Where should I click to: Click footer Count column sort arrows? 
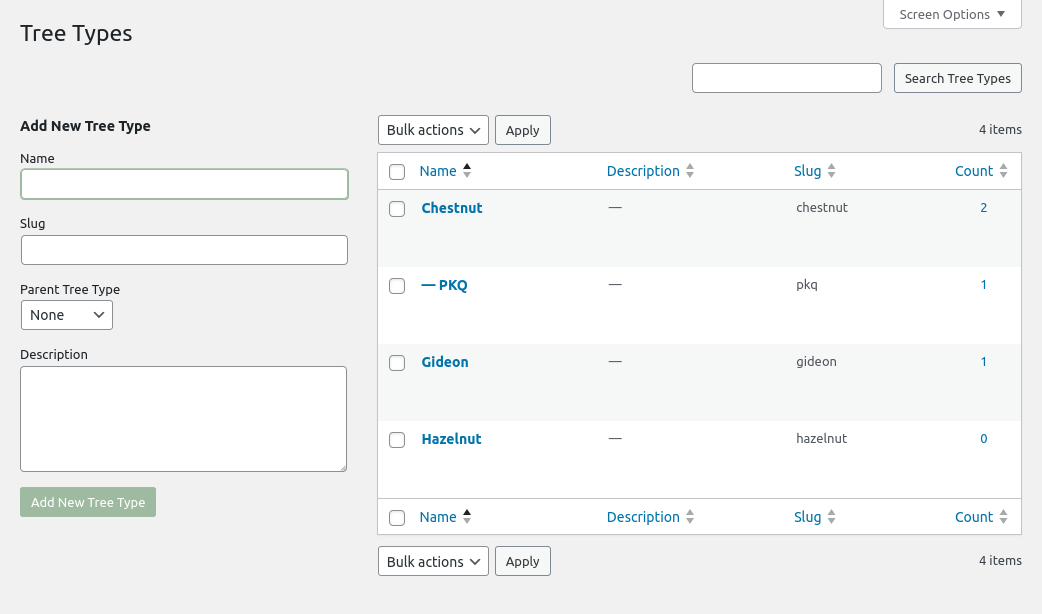(x=1003, y=518)
